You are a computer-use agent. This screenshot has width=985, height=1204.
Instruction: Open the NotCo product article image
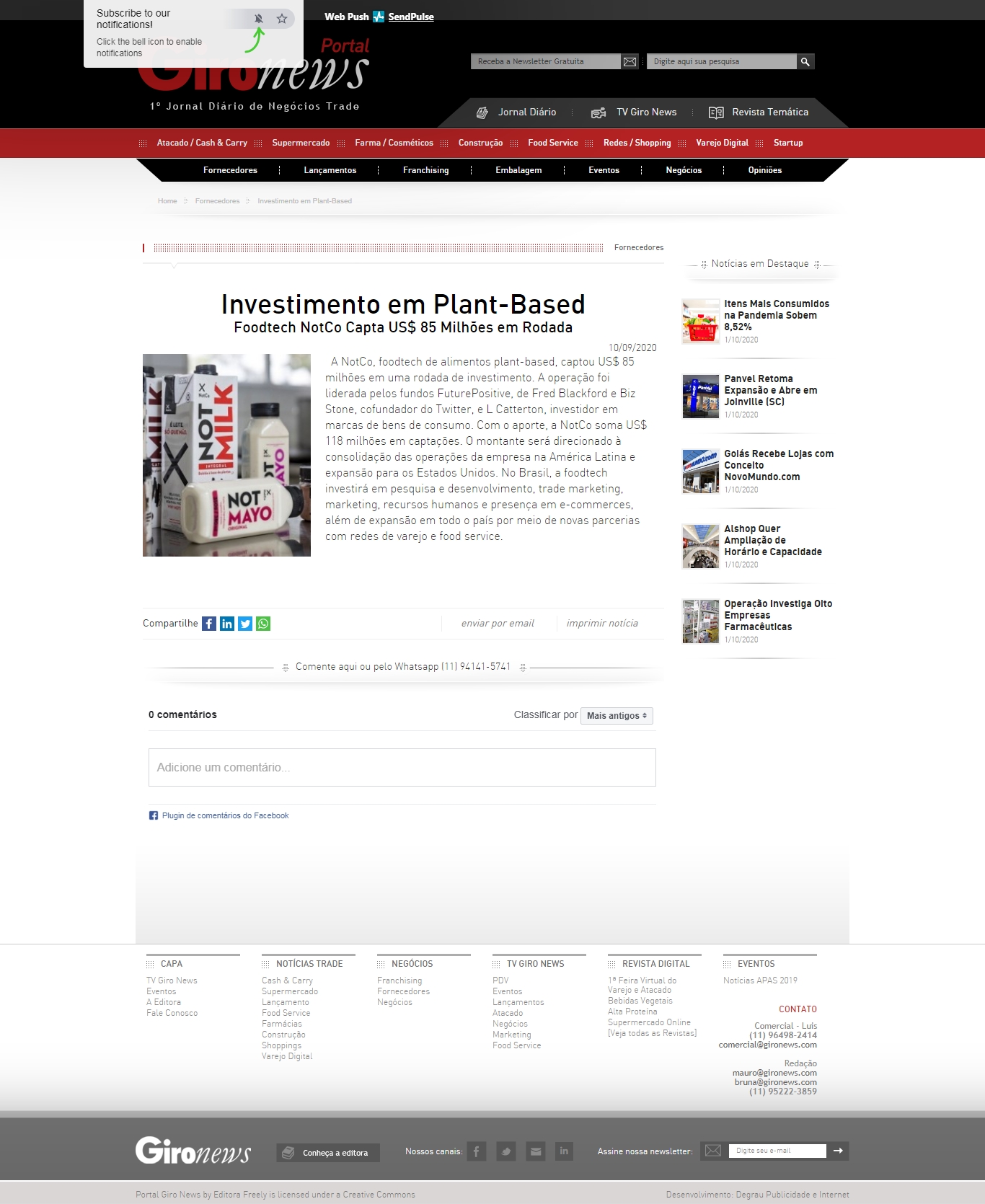click(226, 455)
